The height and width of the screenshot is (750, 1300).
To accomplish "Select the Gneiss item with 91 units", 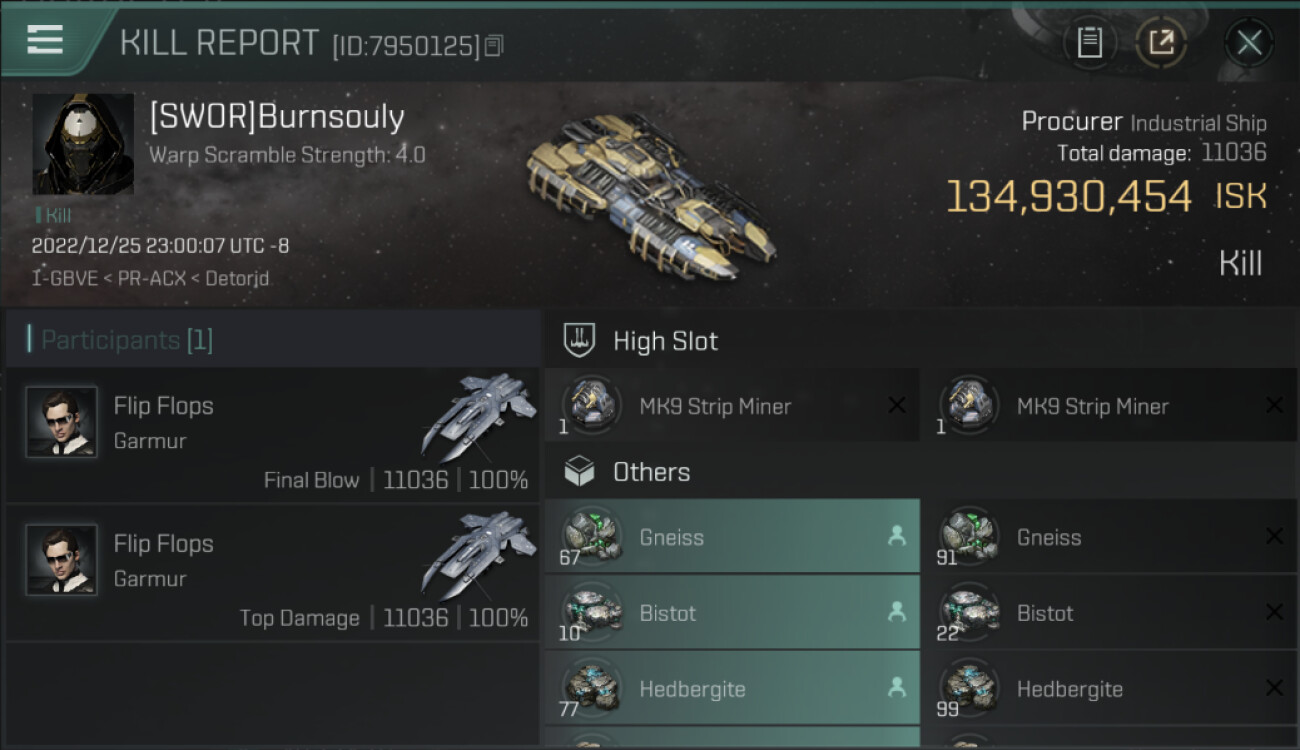I will [x=1109, y=537].
